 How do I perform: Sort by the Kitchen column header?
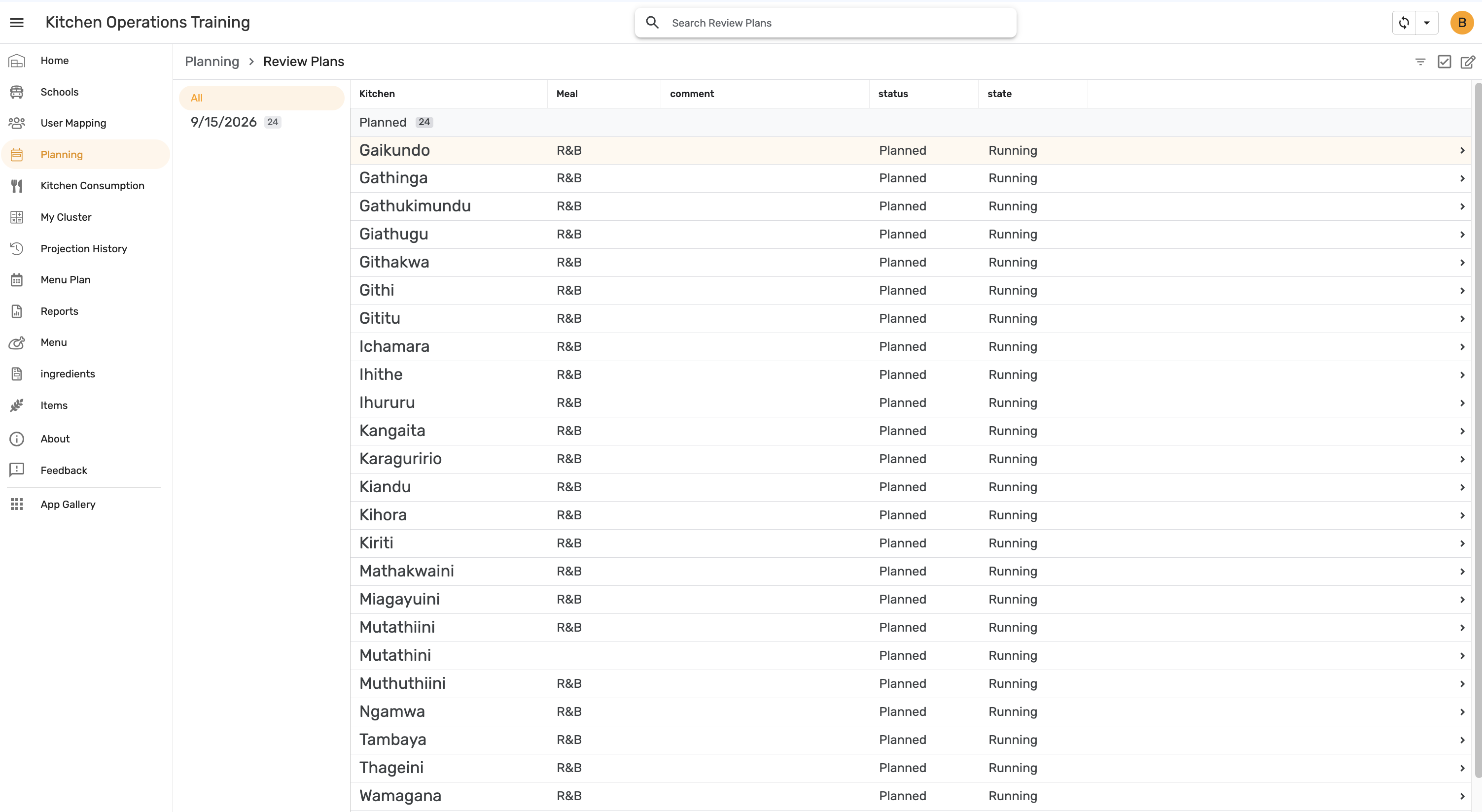[377, 94]
